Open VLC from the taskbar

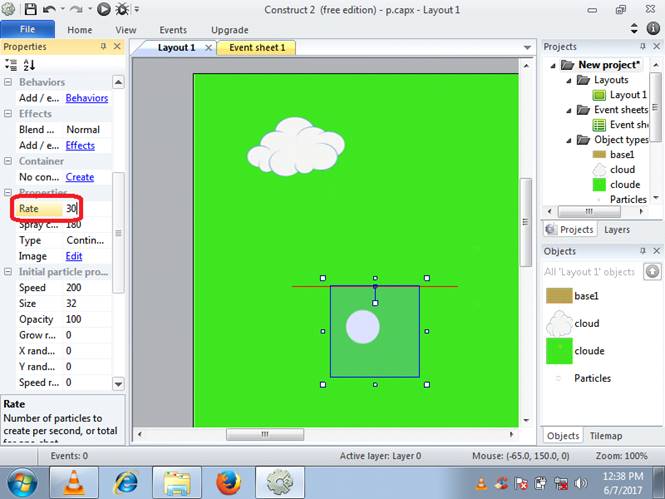(74, 482)
